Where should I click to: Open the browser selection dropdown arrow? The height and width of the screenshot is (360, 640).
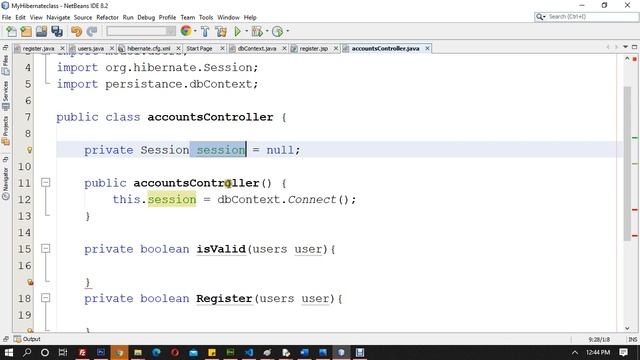click(195, 31)
